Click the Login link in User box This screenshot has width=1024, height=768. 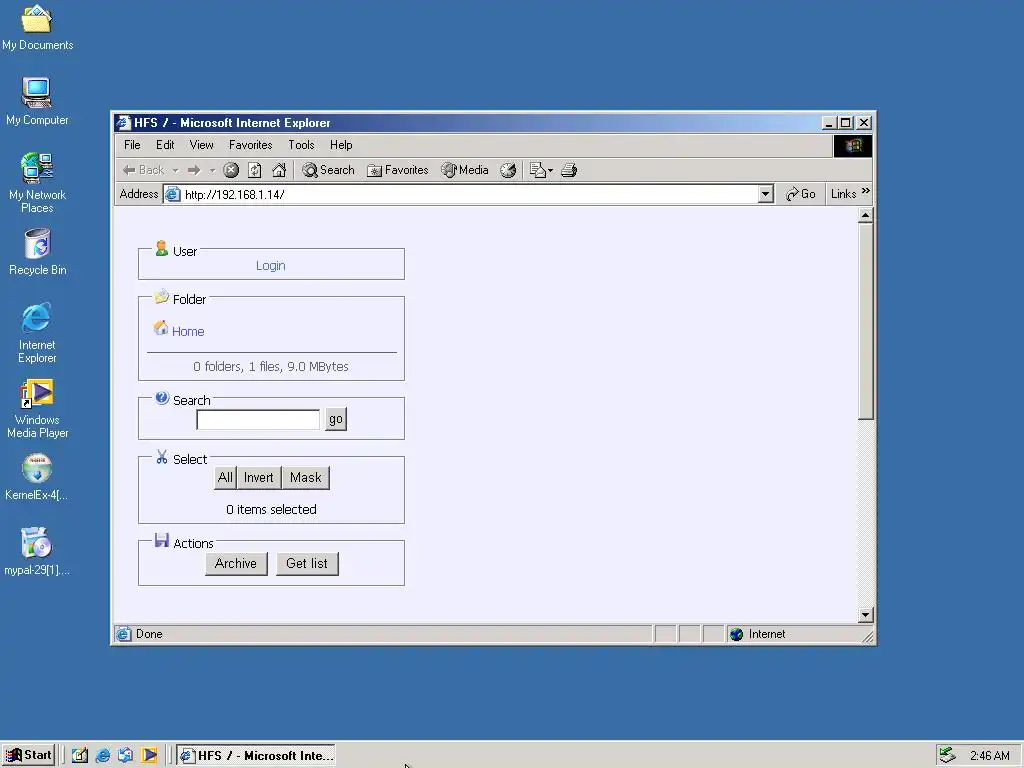[x=270, y=266]
